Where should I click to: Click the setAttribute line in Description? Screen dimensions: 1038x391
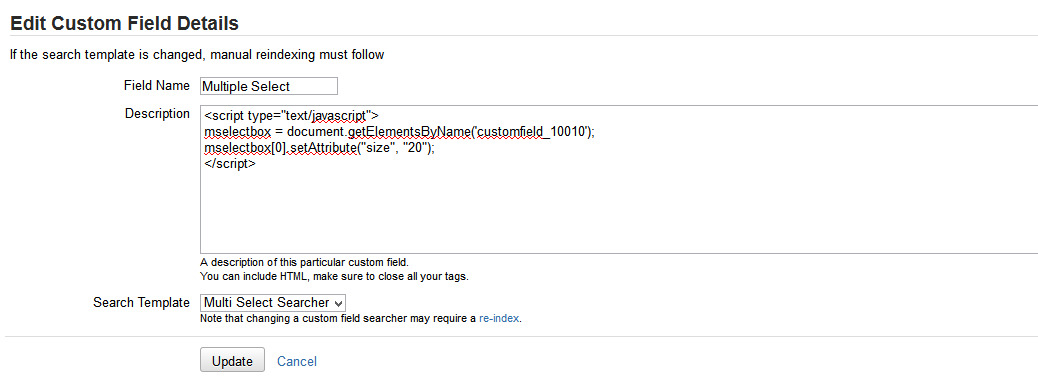pyautogui.click(x=319, y=148)
